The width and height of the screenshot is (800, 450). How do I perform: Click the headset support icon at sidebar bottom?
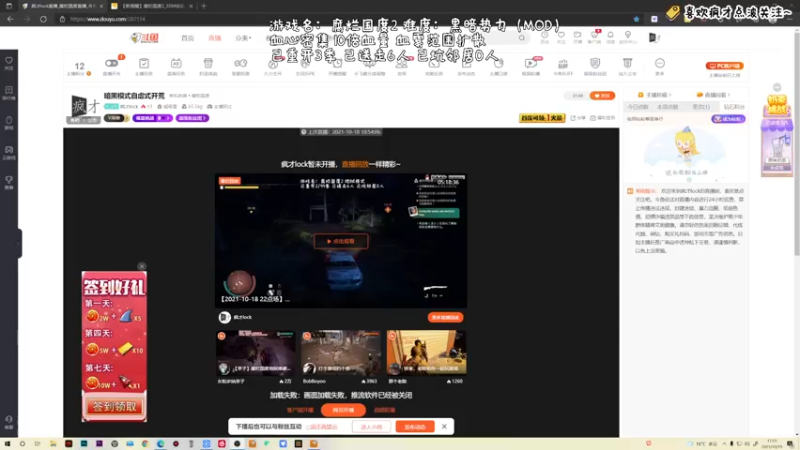9,421
